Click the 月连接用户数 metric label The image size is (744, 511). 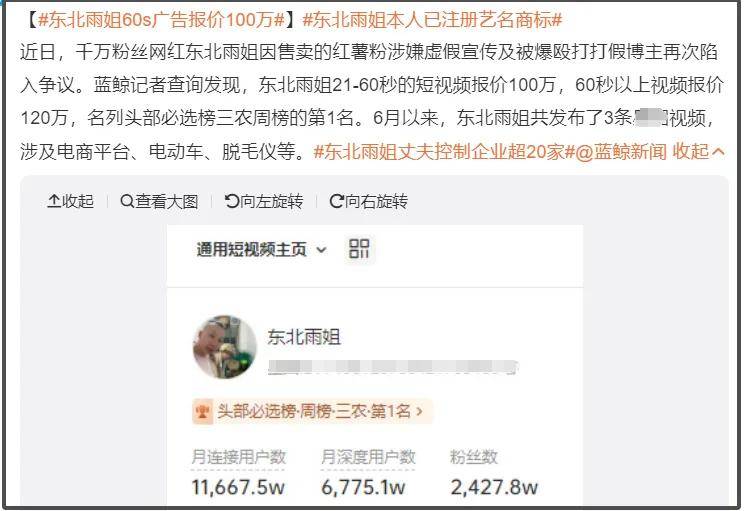(x=238, y=457)
